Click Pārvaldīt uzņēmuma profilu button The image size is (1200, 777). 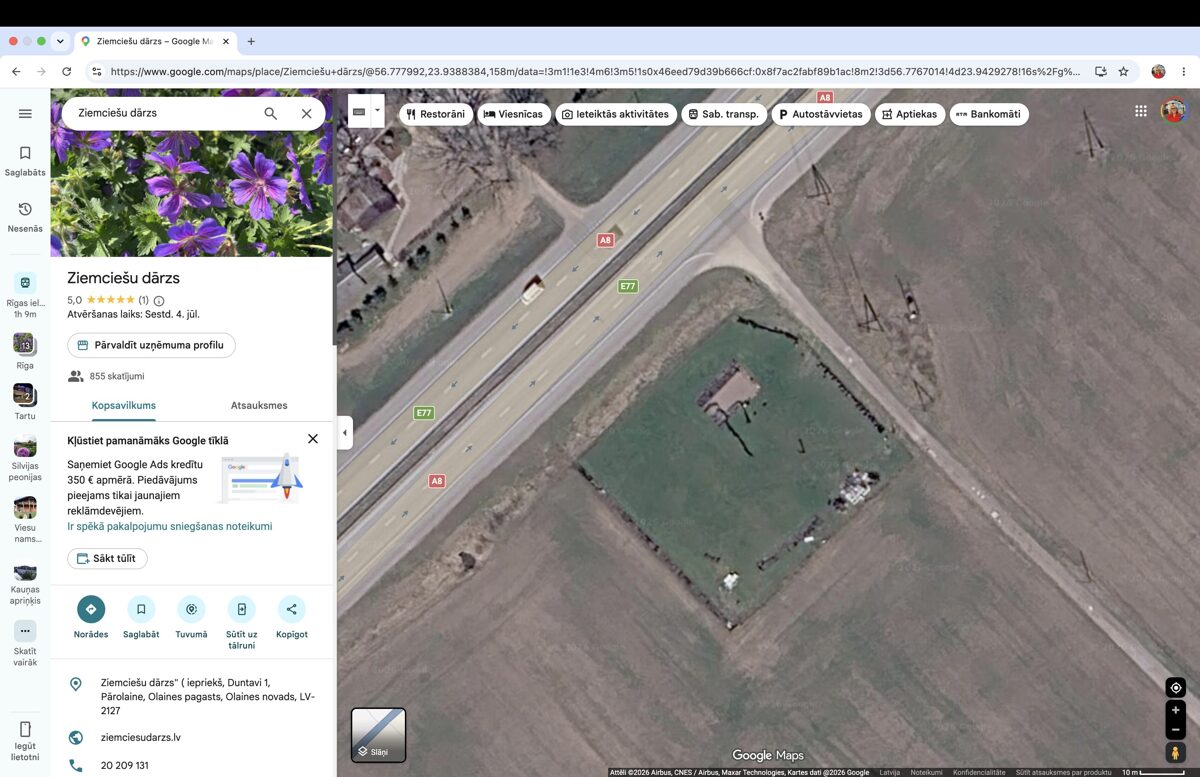click(x=151, y=345)
